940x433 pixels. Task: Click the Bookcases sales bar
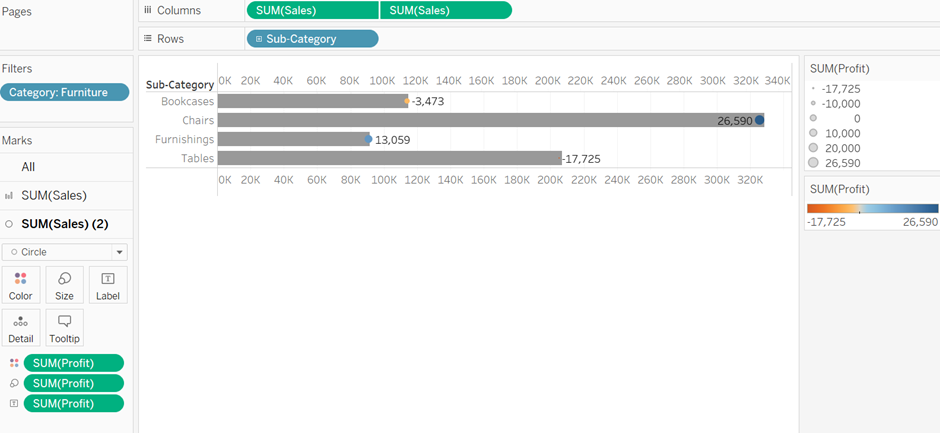(x=312, y=101)
